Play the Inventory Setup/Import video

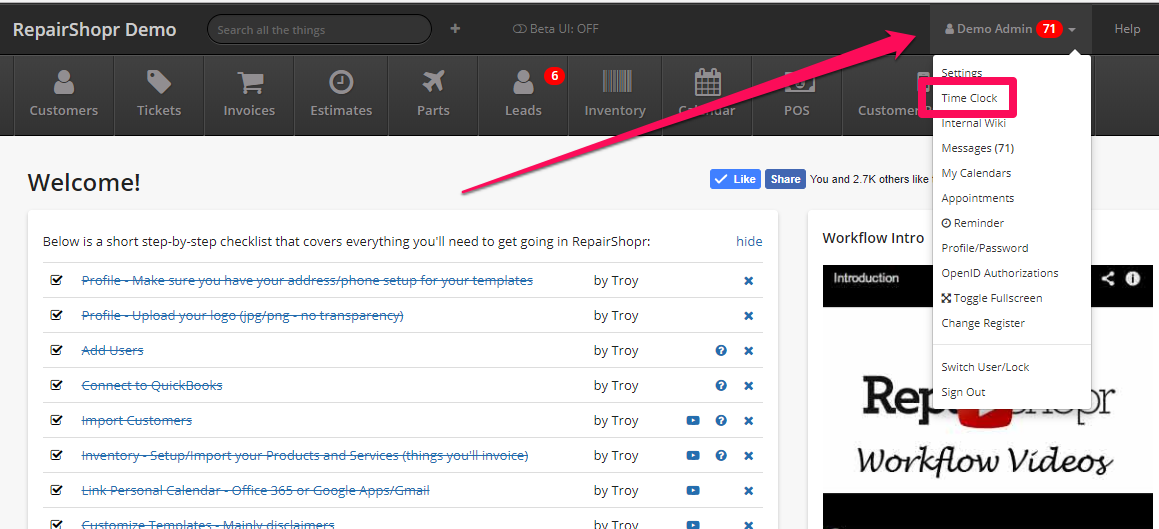pos(693,456)
